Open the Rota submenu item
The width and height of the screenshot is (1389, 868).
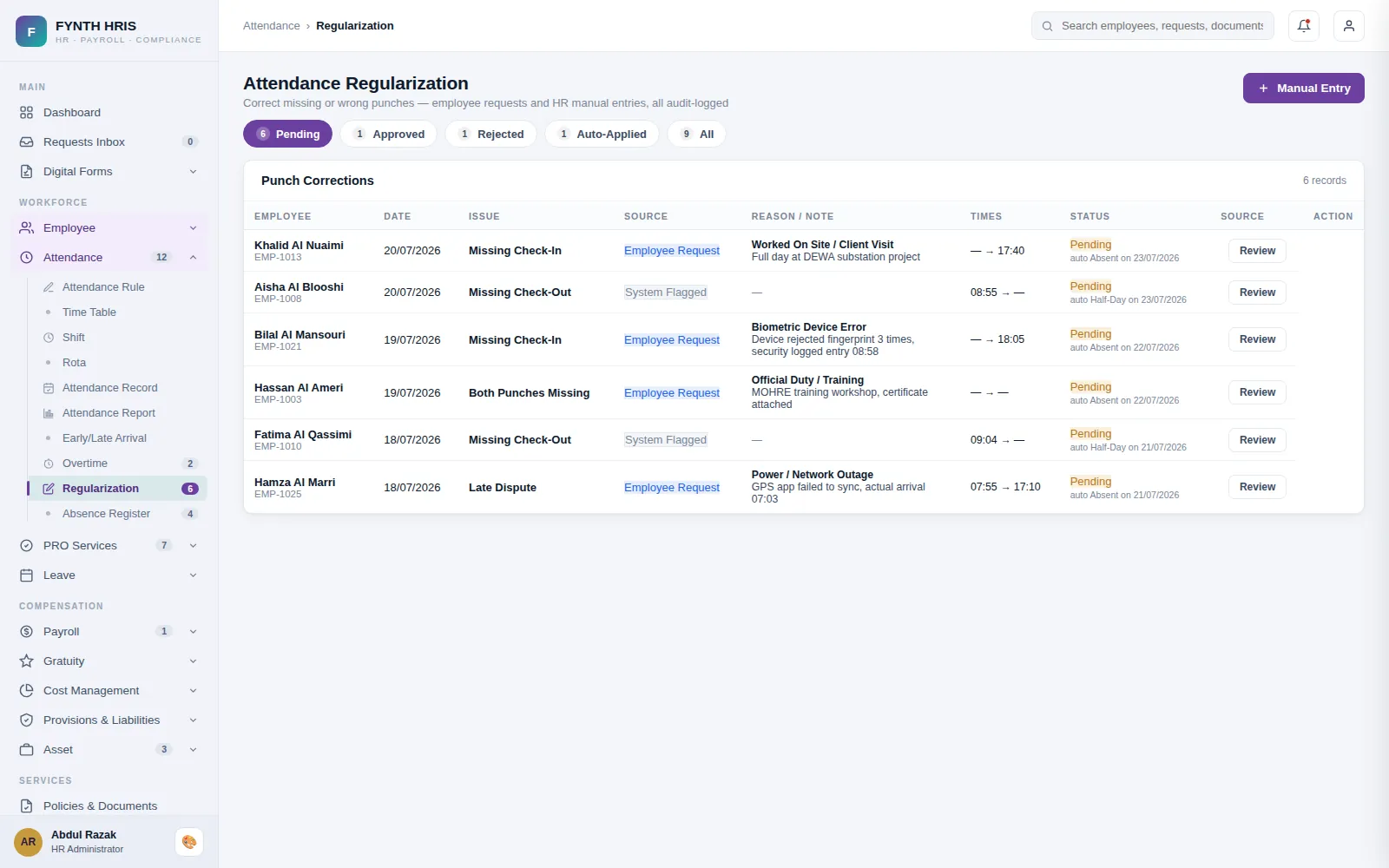117,363
